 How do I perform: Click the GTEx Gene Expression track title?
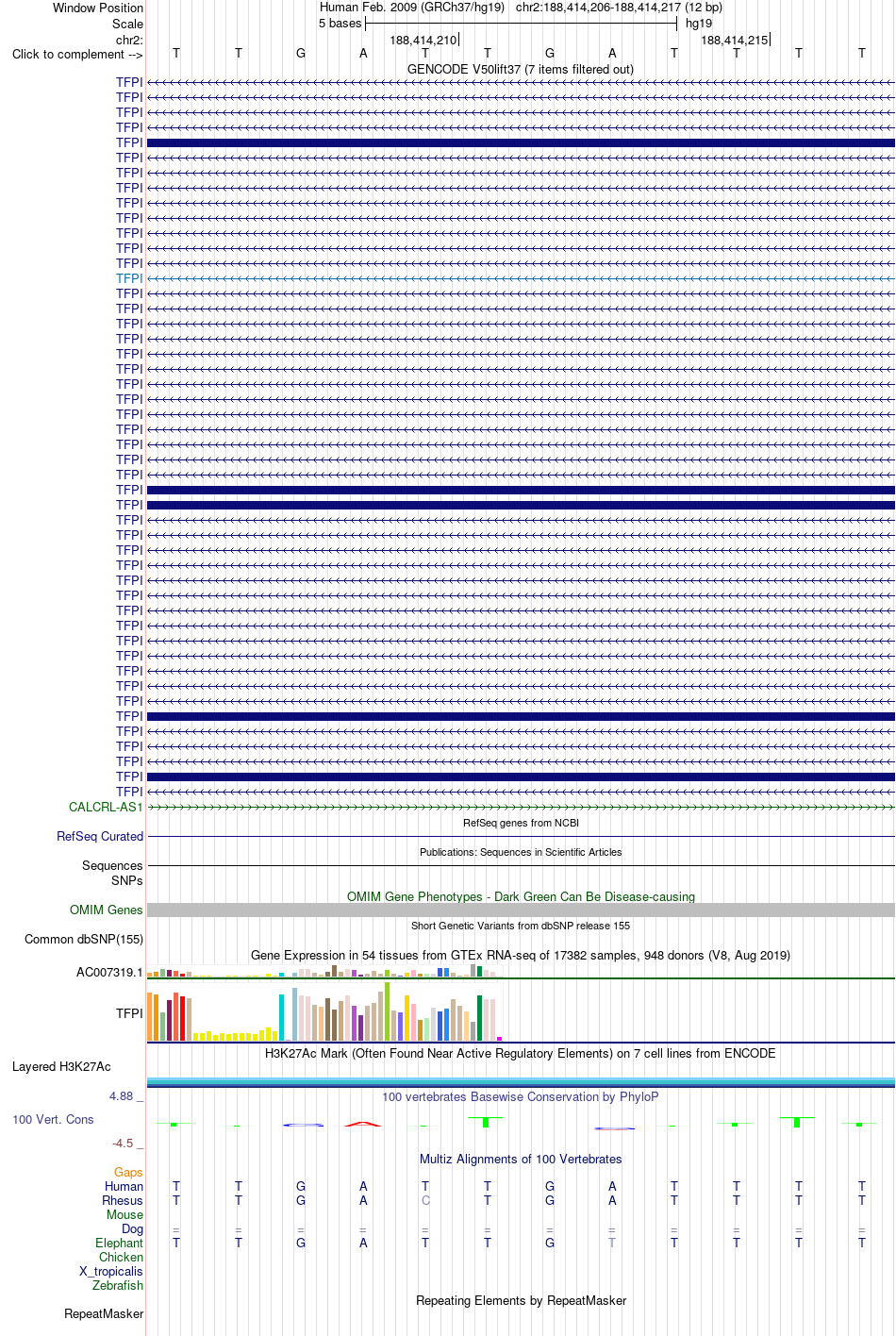point(521,955)
